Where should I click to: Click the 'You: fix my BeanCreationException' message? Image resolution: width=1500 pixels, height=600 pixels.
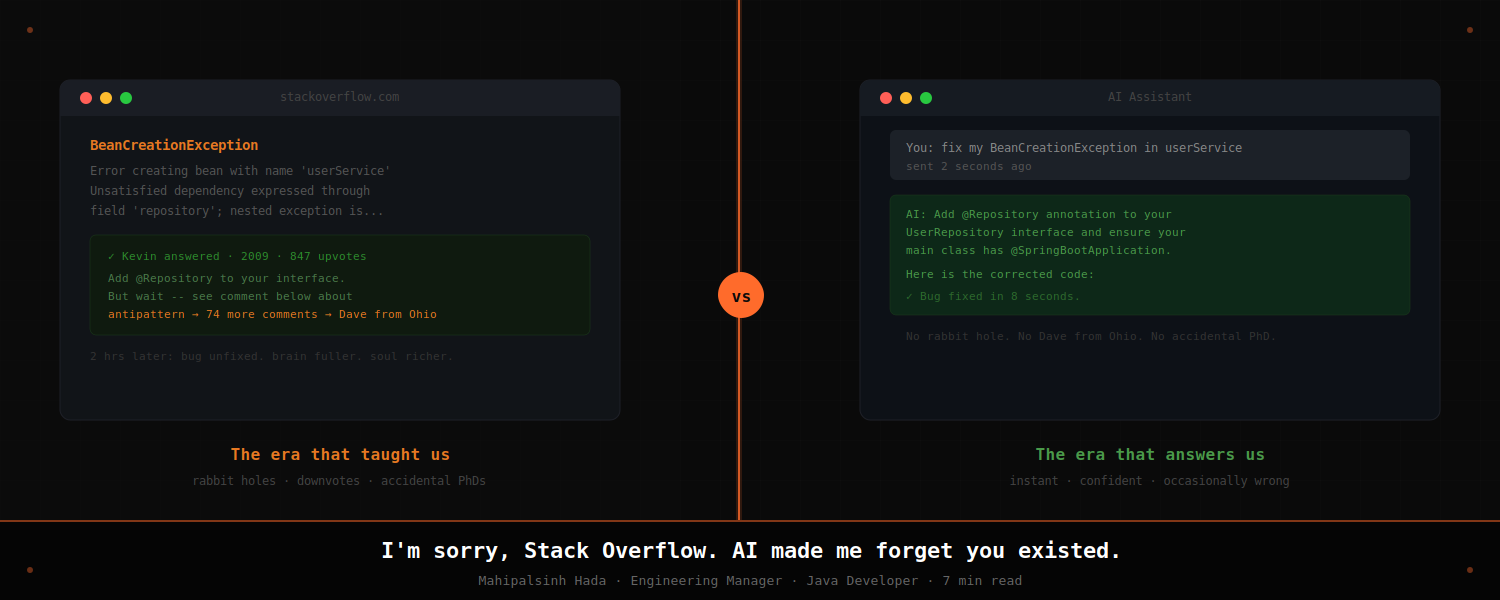point(1074,148)
